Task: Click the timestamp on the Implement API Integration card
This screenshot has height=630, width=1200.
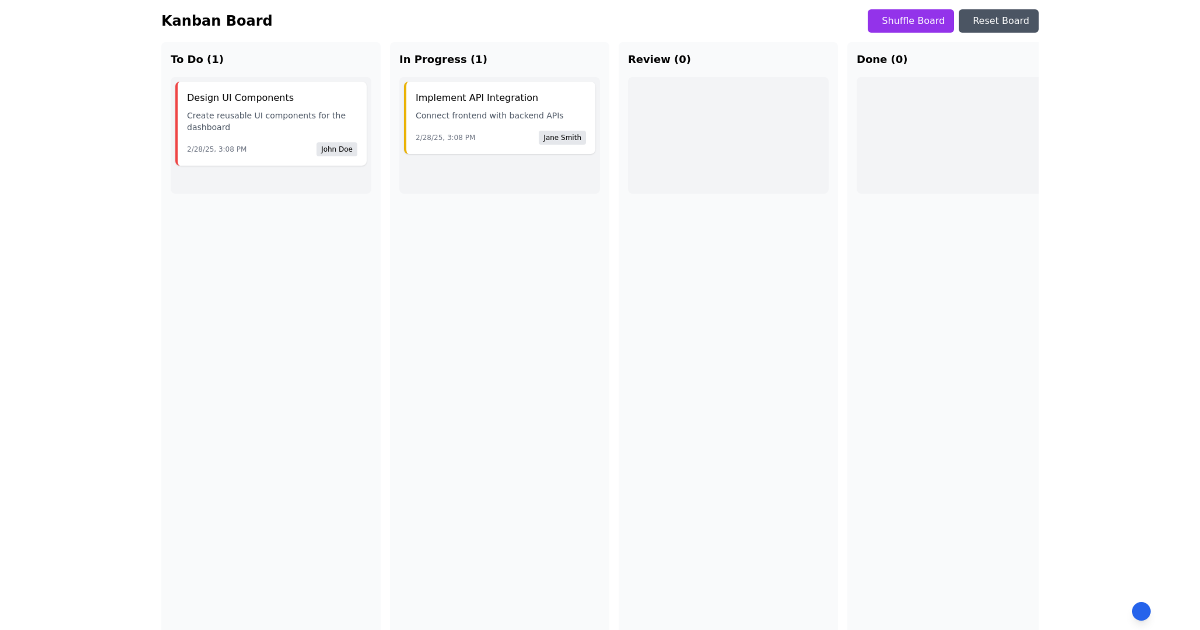Action: (445, 138)
